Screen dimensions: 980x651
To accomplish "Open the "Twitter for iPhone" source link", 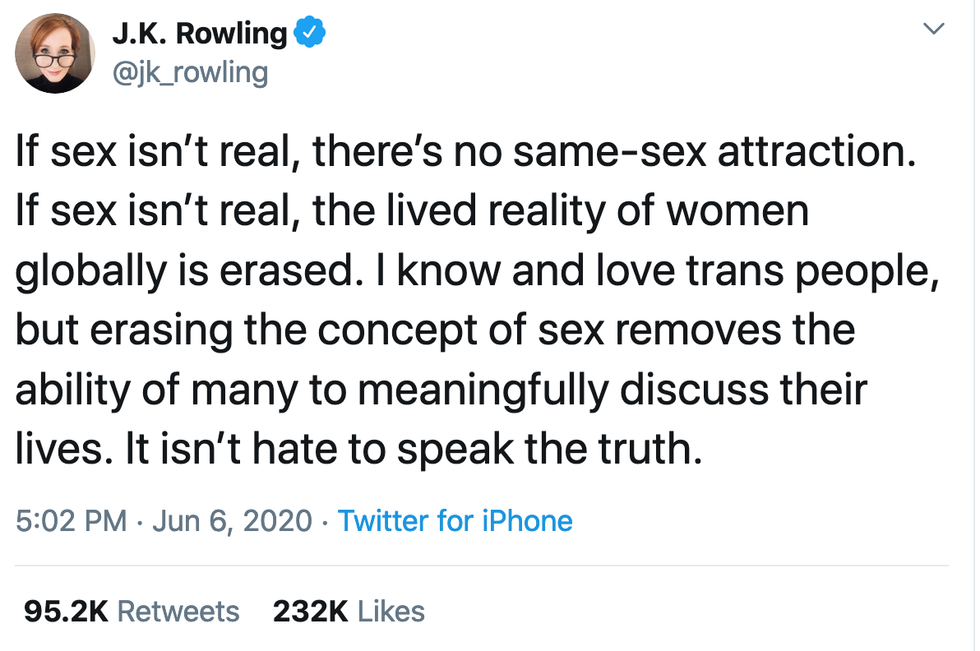I will [x=455, y=521].
